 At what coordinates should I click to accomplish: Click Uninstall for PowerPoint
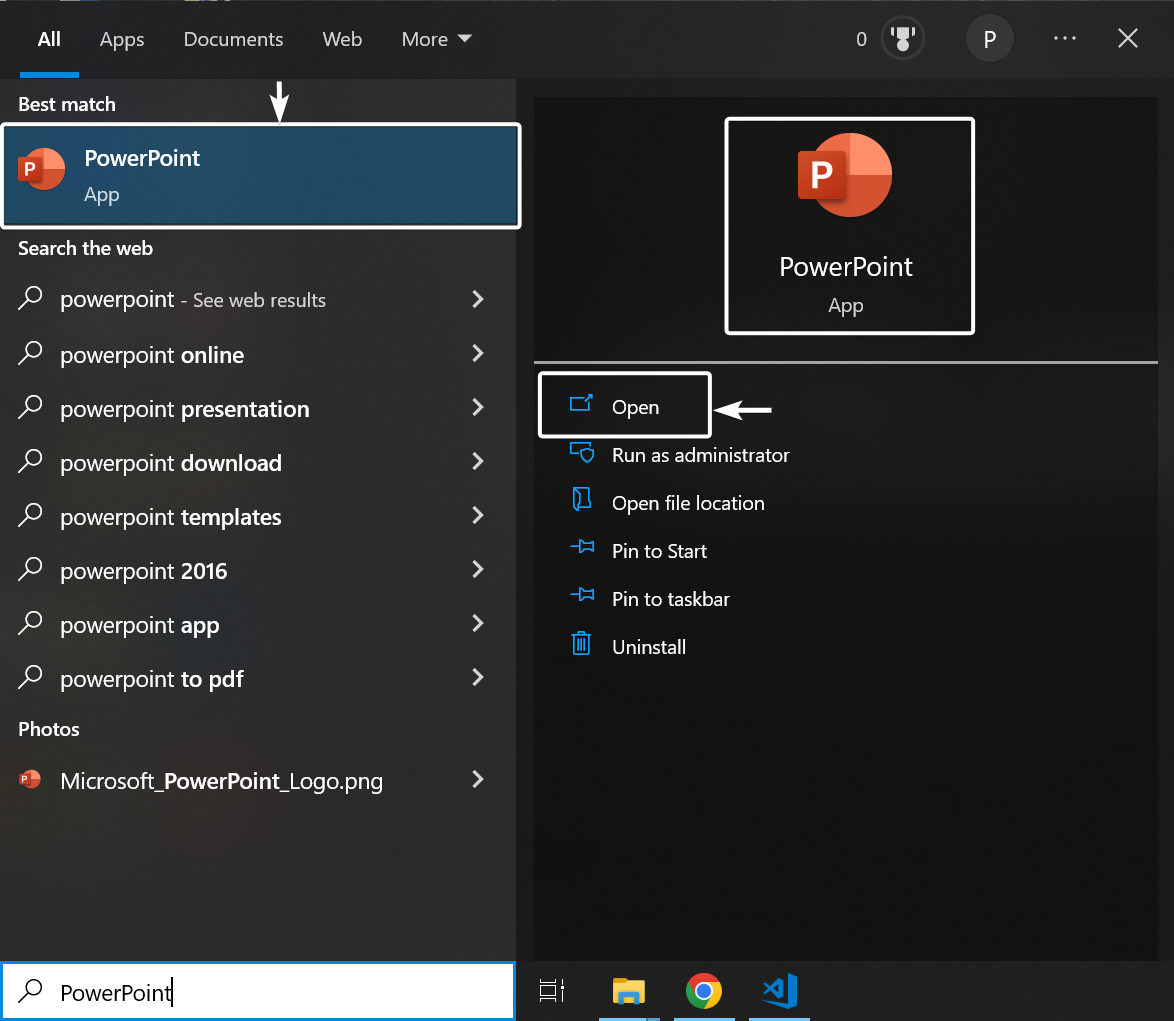click(x=648, y=647)
